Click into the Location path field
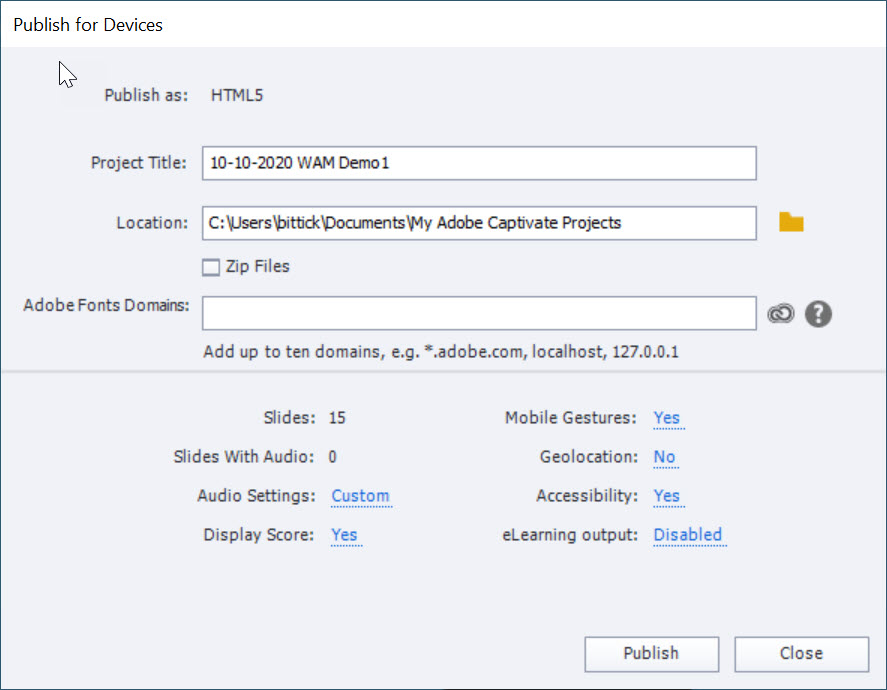The image size is (887, 690). click(x=478, y=223)
